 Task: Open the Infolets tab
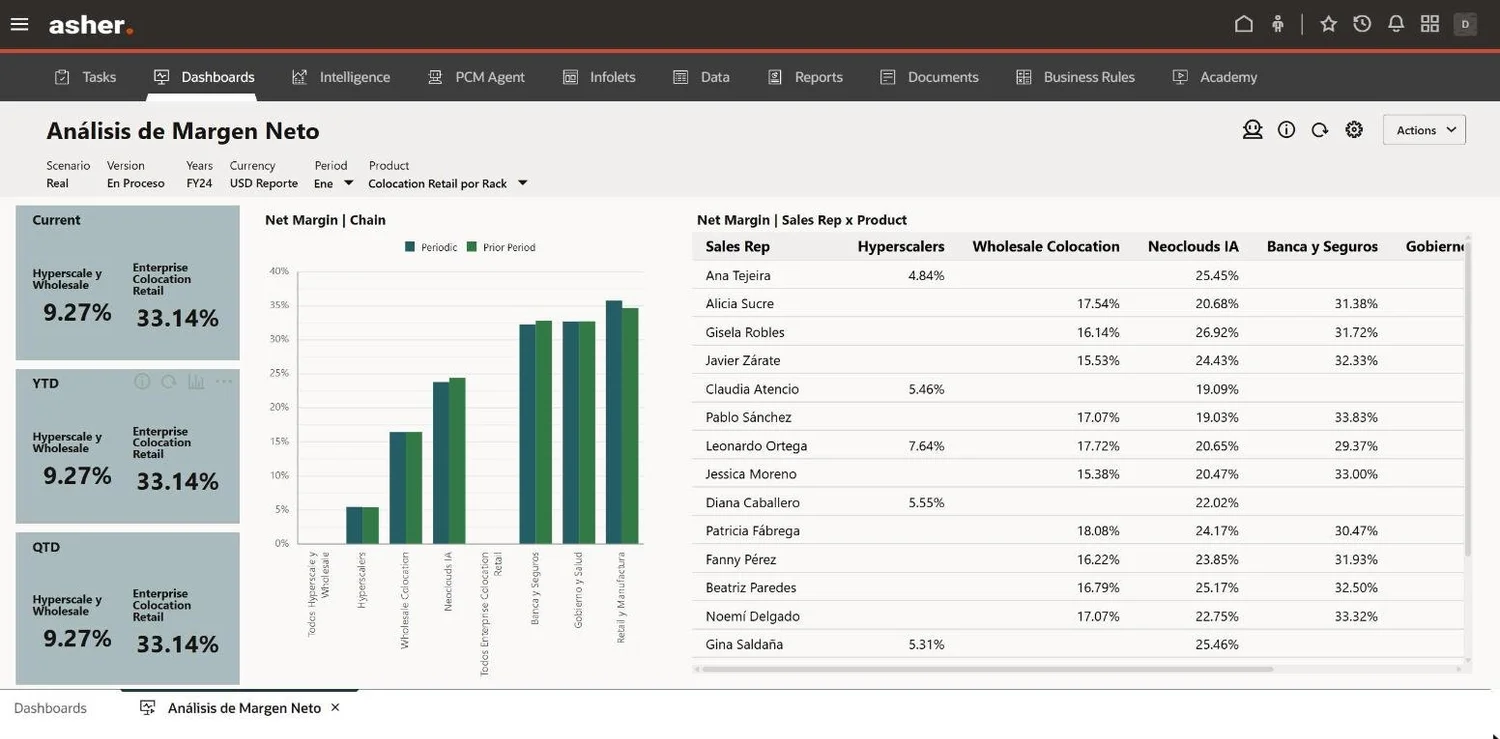[599, 77]
